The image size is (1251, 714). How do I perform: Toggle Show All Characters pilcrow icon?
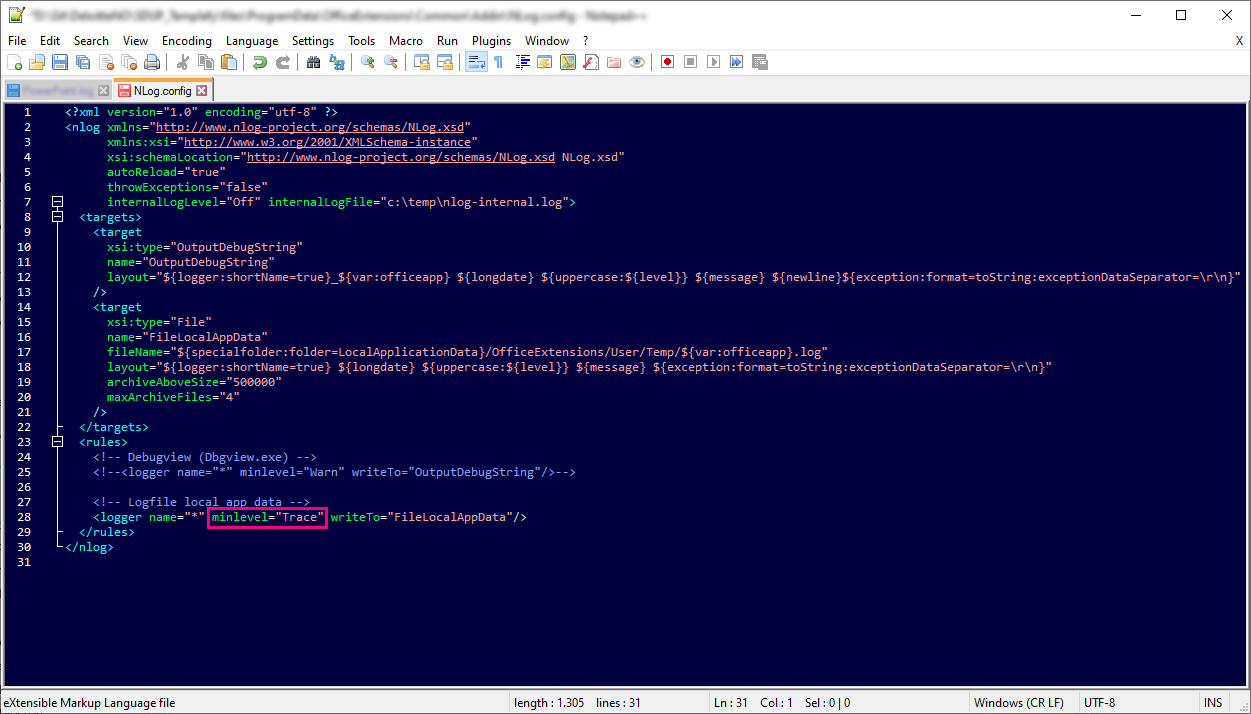pos(499,62)
